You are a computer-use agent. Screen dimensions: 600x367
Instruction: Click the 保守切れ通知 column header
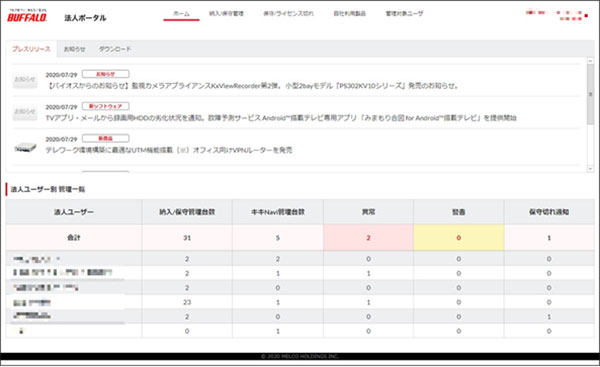pyautogui.click(x=549, y=212)
